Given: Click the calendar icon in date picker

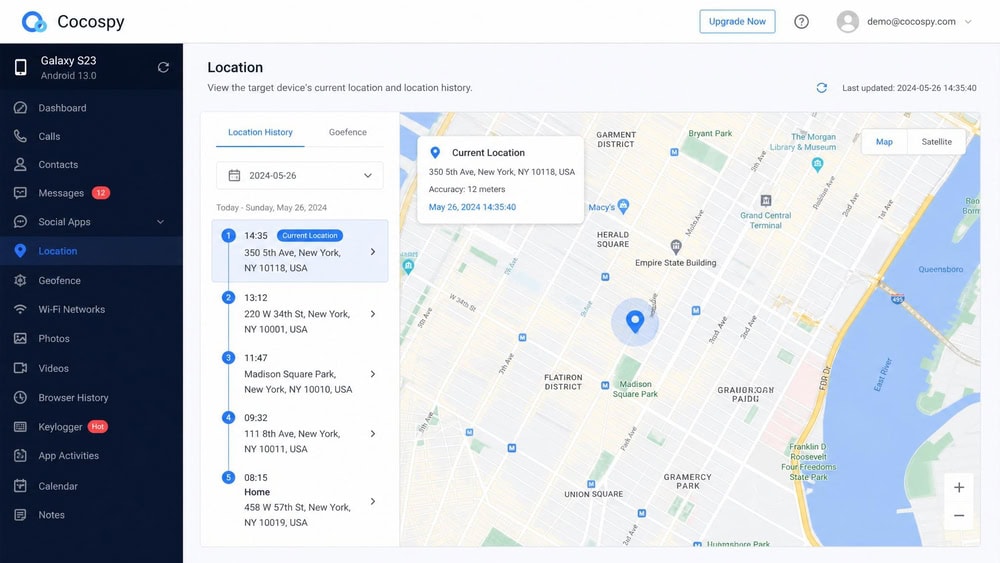Looking at the screenshot, I should coord(234,175).
